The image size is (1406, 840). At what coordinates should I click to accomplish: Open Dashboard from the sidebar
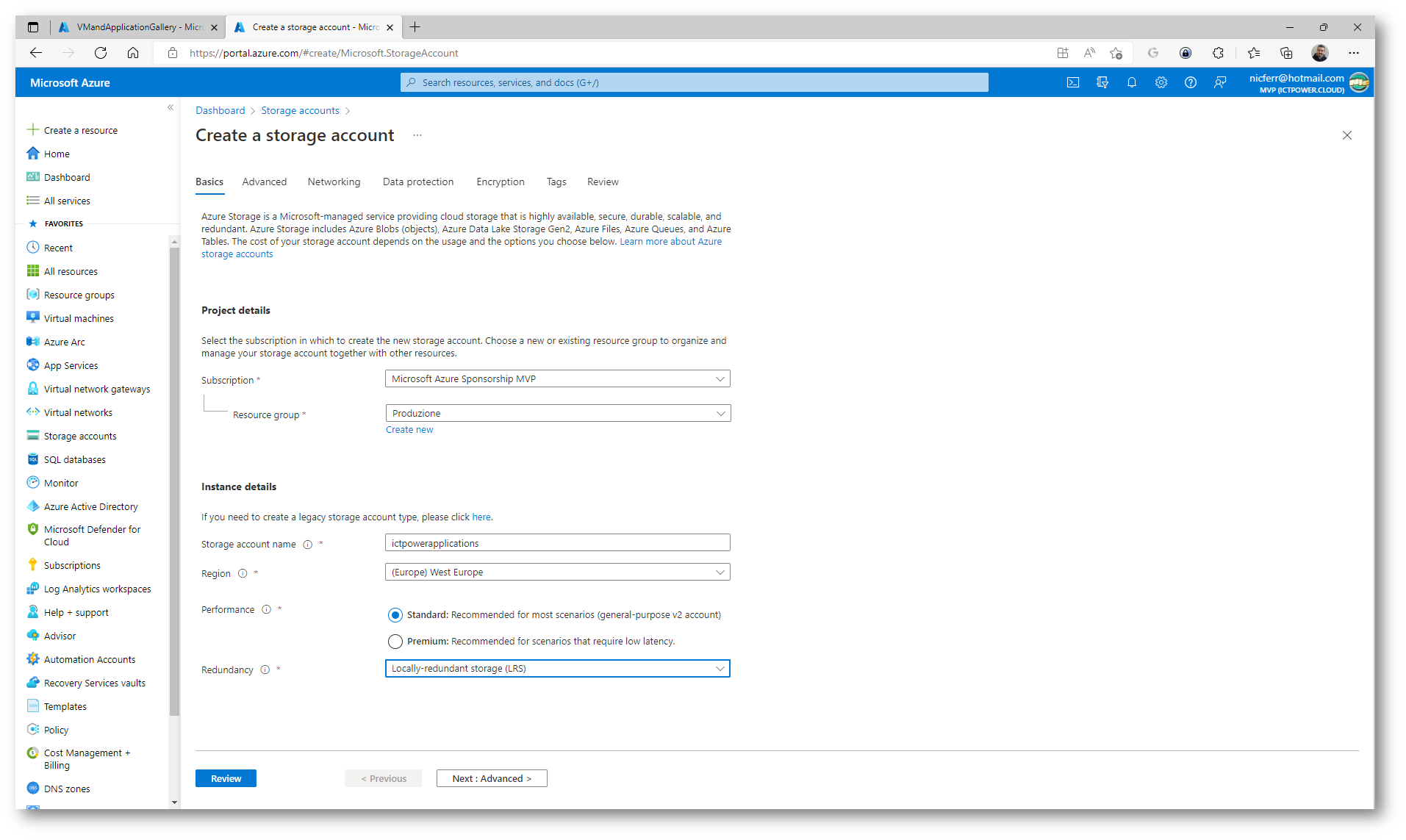(x=67, y=177)
